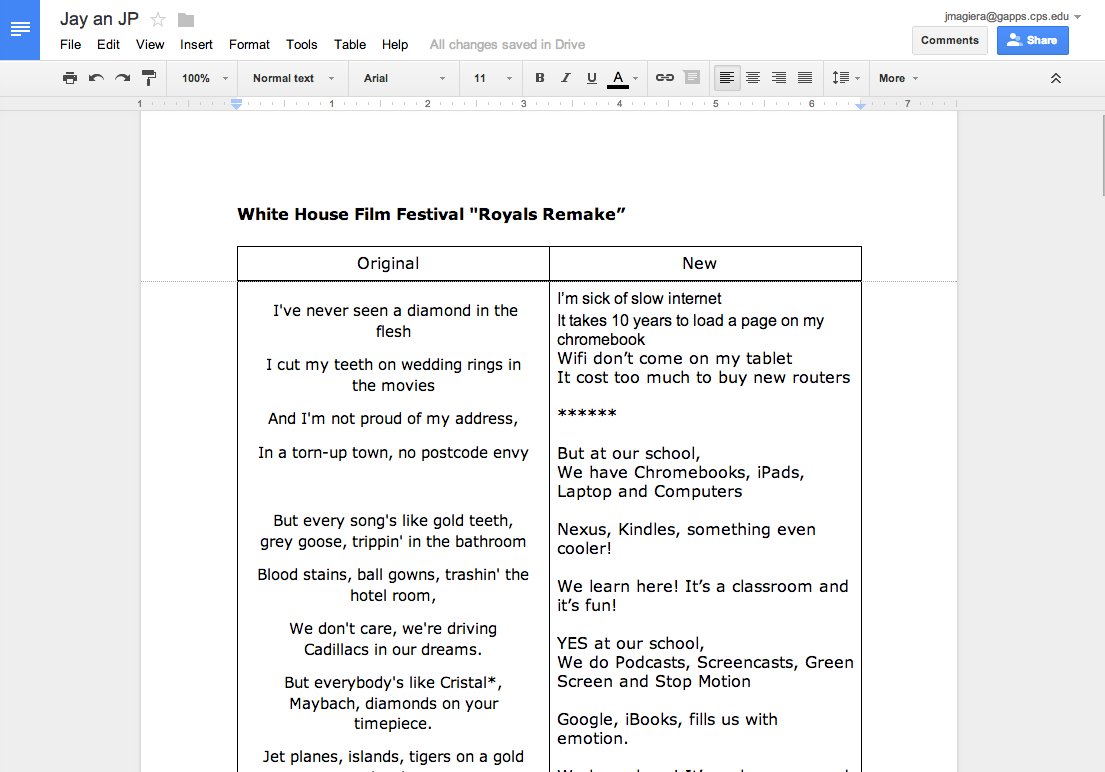Click the line 'But at our school,'
Screen dimensions: 1105x772
(x=629, y=453)
